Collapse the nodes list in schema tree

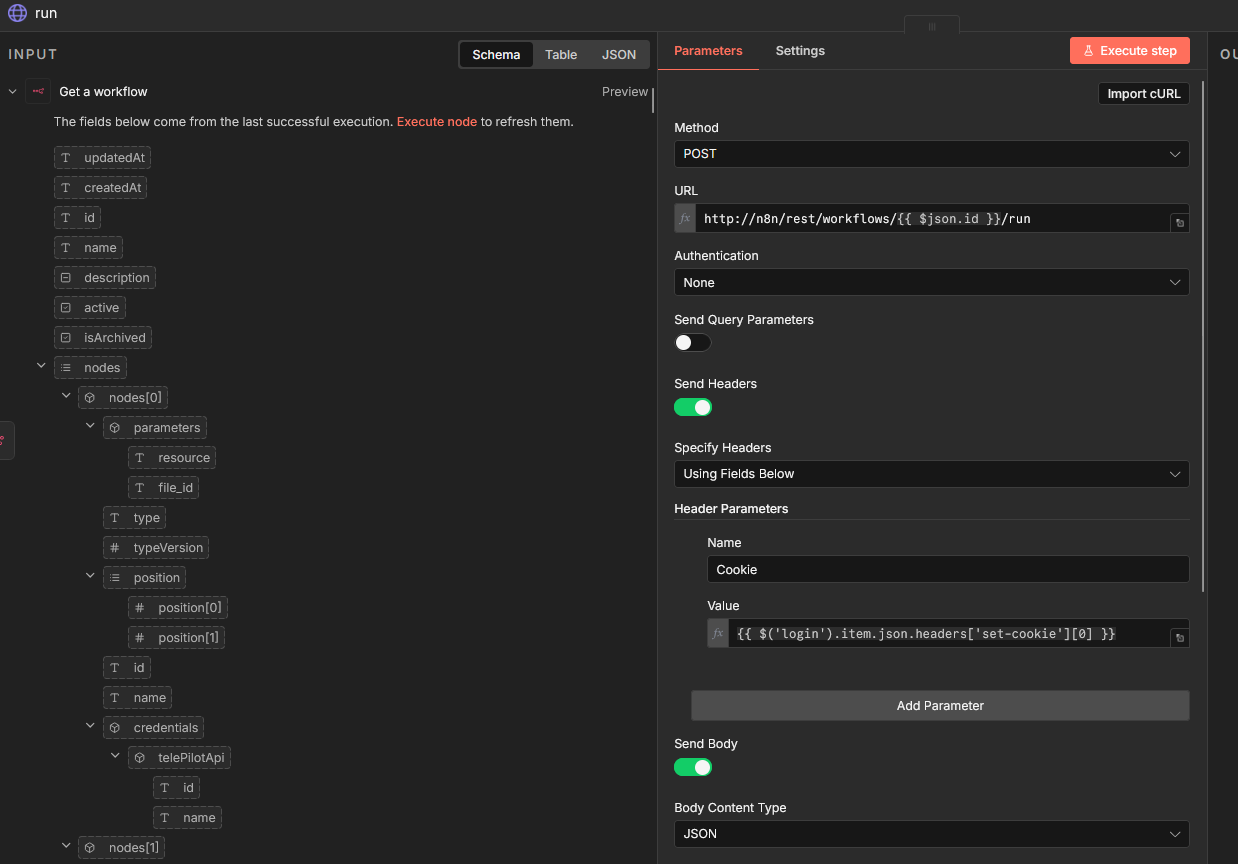(x=41, y=367)
